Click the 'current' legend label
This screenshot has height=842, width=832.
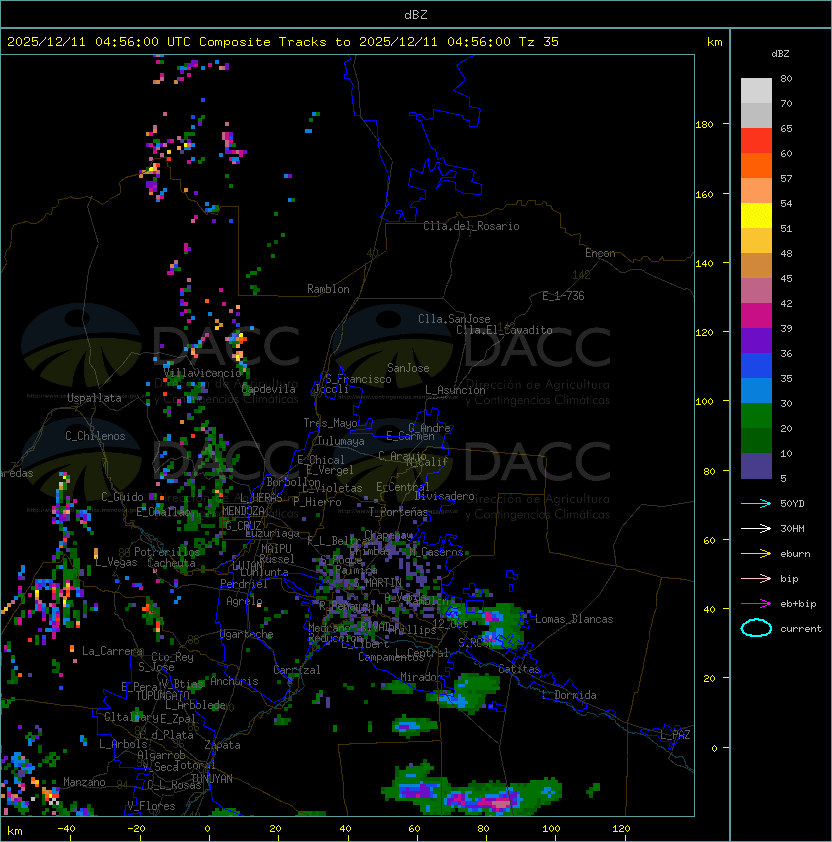pos(801,629)
